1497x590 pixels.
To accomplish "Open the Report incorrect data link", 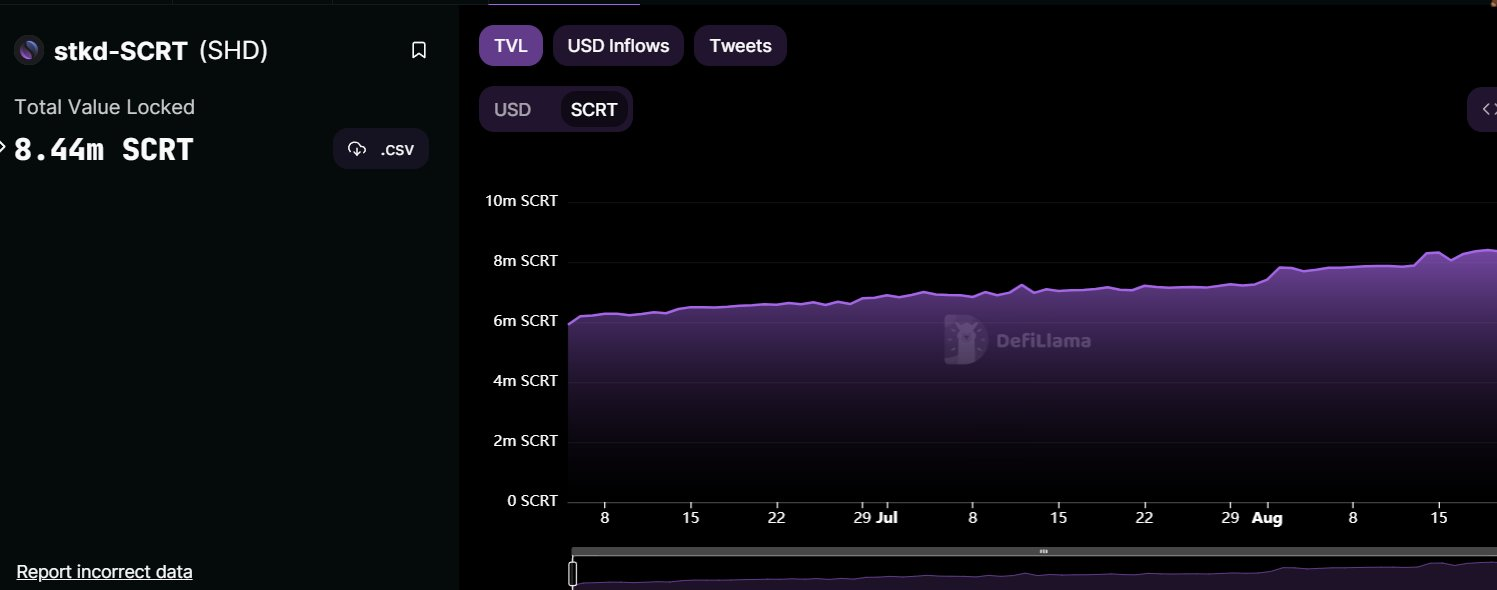I will (x=104, y=572).
